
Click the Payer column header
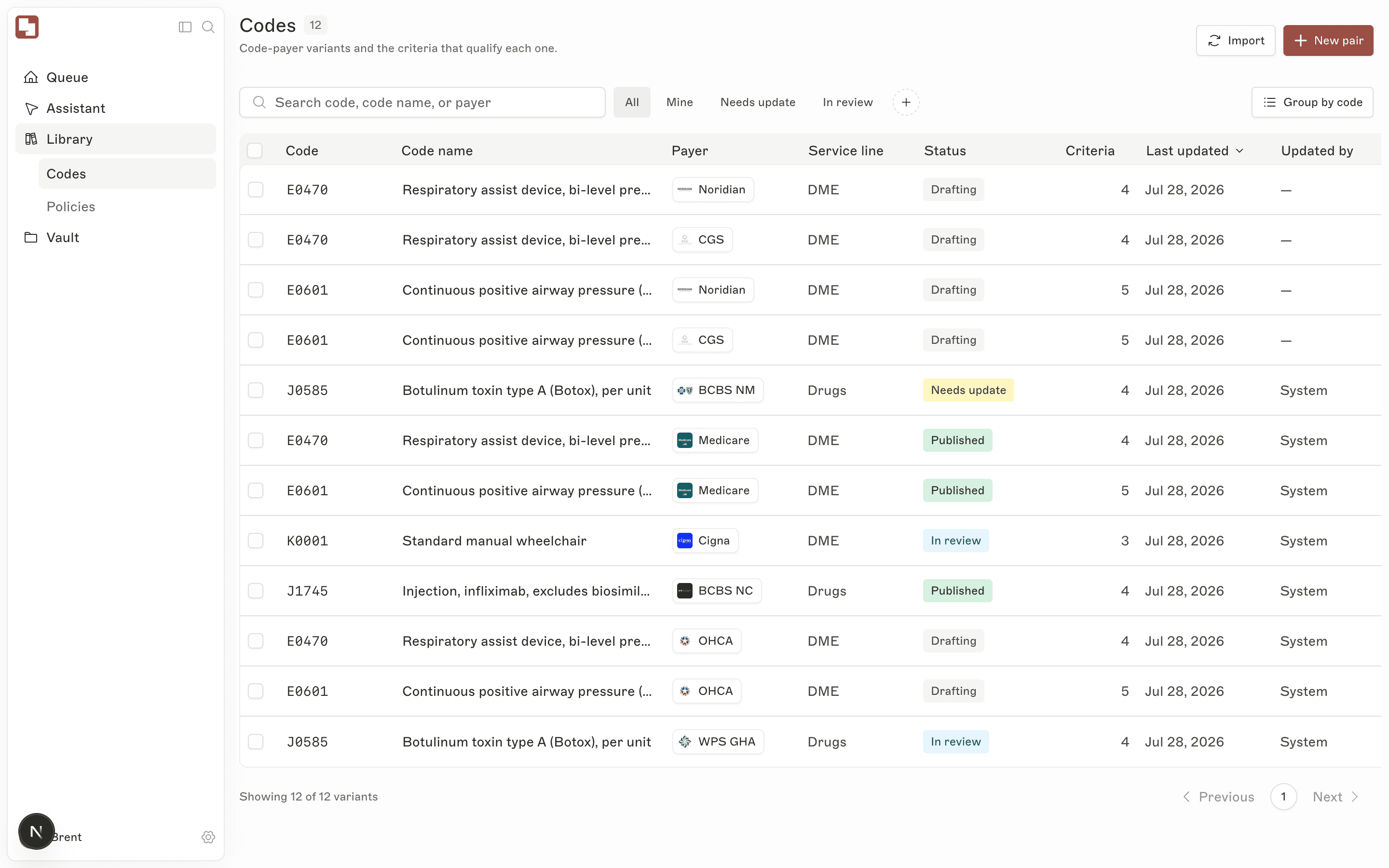click(689, 150)
